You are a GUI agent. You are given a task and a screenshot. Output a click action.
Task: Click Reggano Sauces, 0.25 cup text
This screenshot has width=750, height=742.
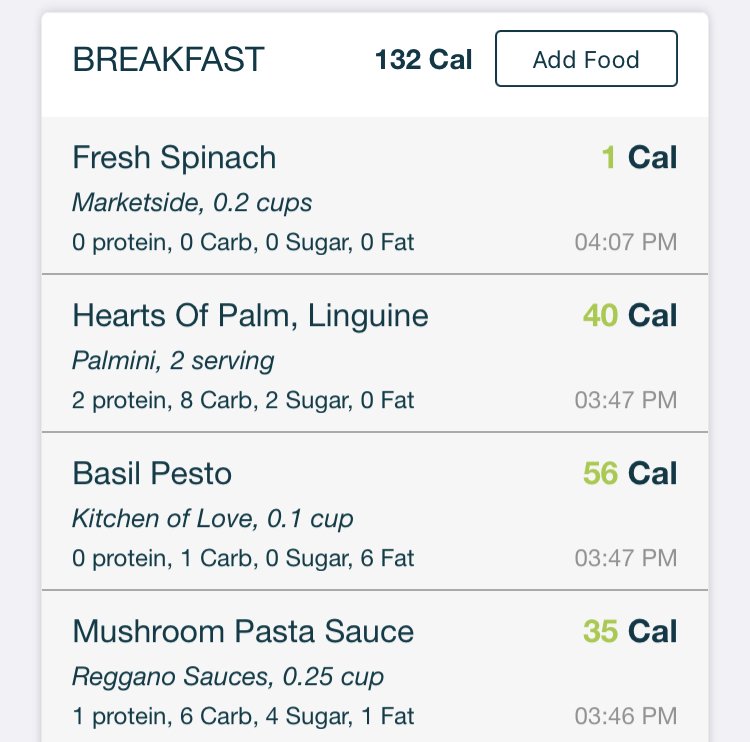(x=228, y=676)
